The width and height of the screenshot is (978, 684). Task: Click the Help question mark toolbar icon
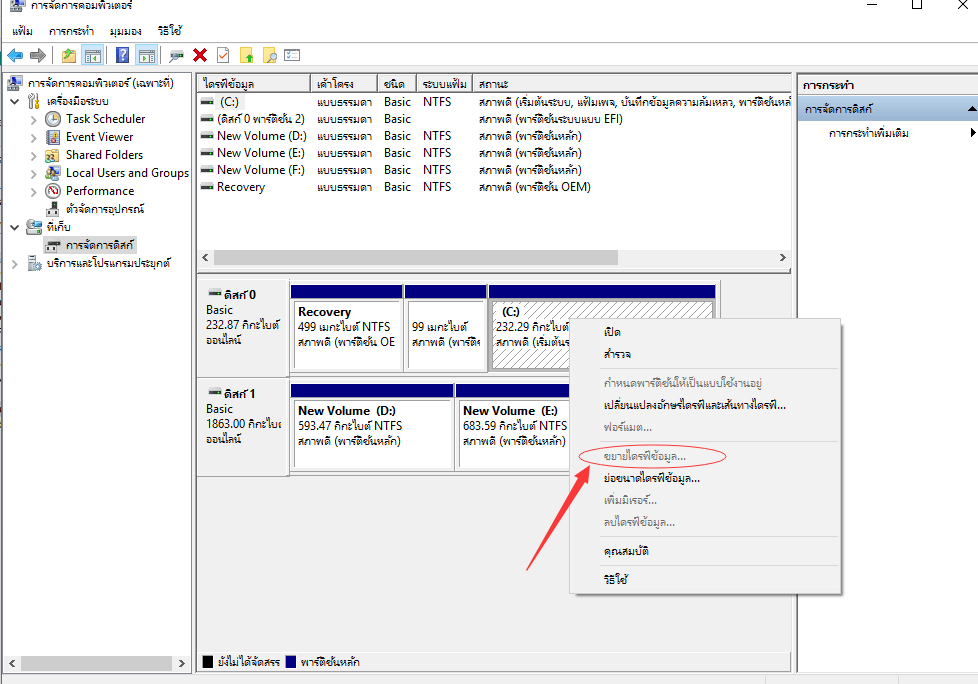[122, 55]
